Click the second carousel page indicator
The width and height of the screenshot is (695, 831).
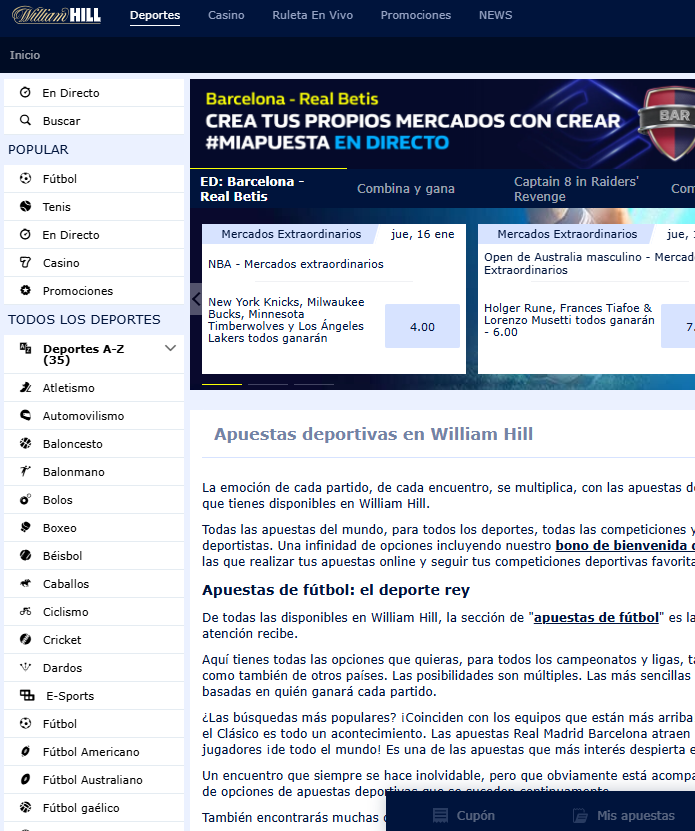(268, 384)
